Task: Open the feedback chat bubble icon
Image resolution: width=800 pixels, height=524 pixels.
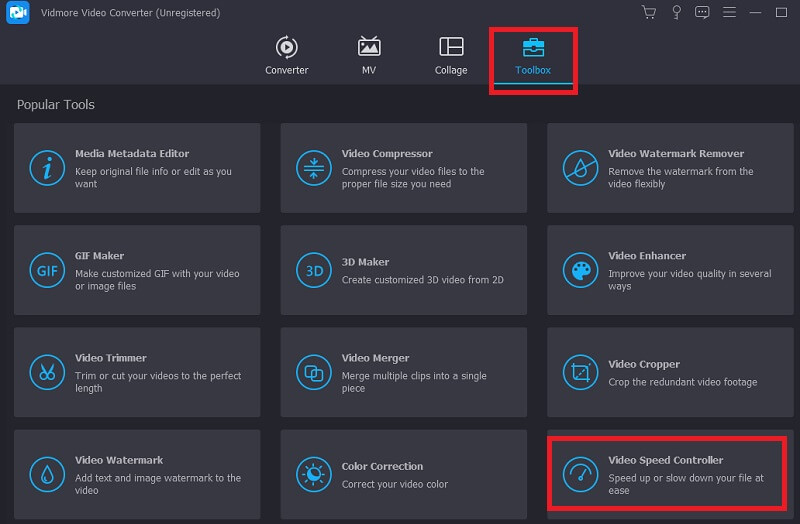Action: [x=702, y=13]
